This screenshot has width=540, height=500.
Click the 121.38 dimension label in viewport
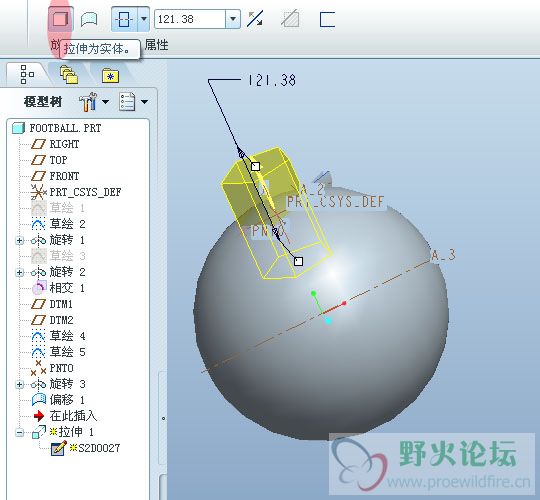(x=272, y=81)
